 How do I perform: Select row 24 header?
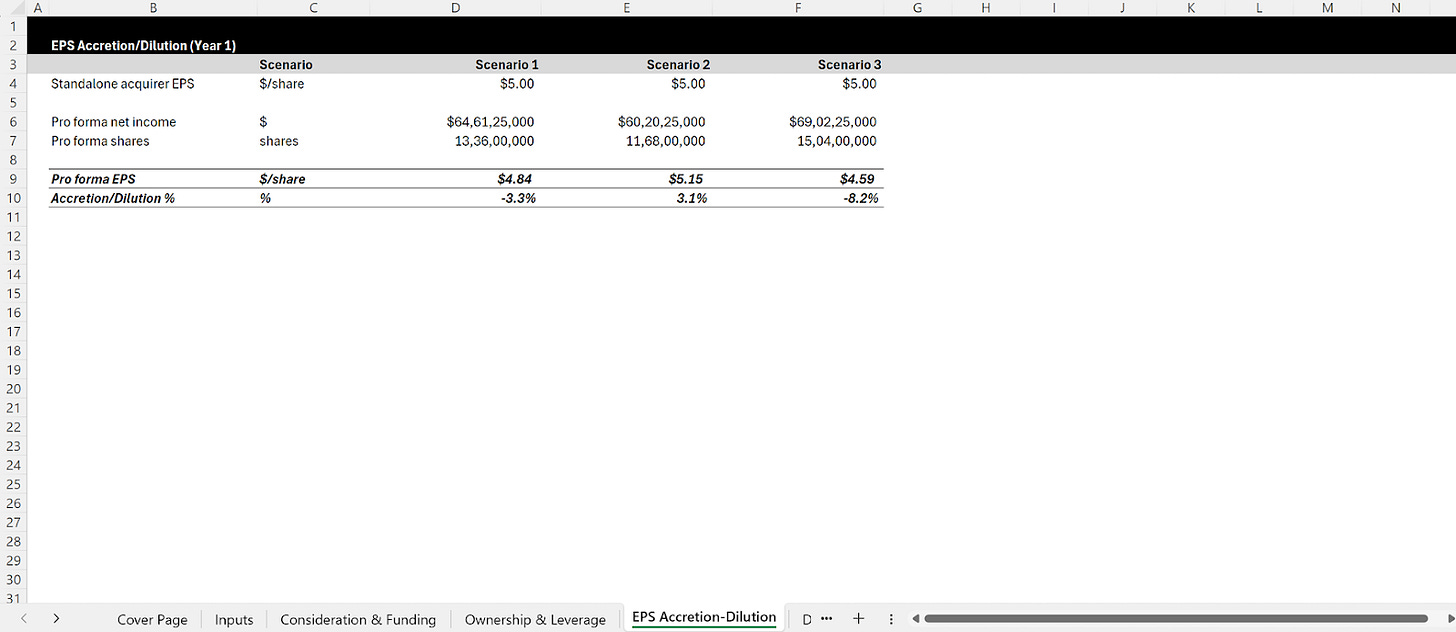pyautogui.click(x=14, y=464)
